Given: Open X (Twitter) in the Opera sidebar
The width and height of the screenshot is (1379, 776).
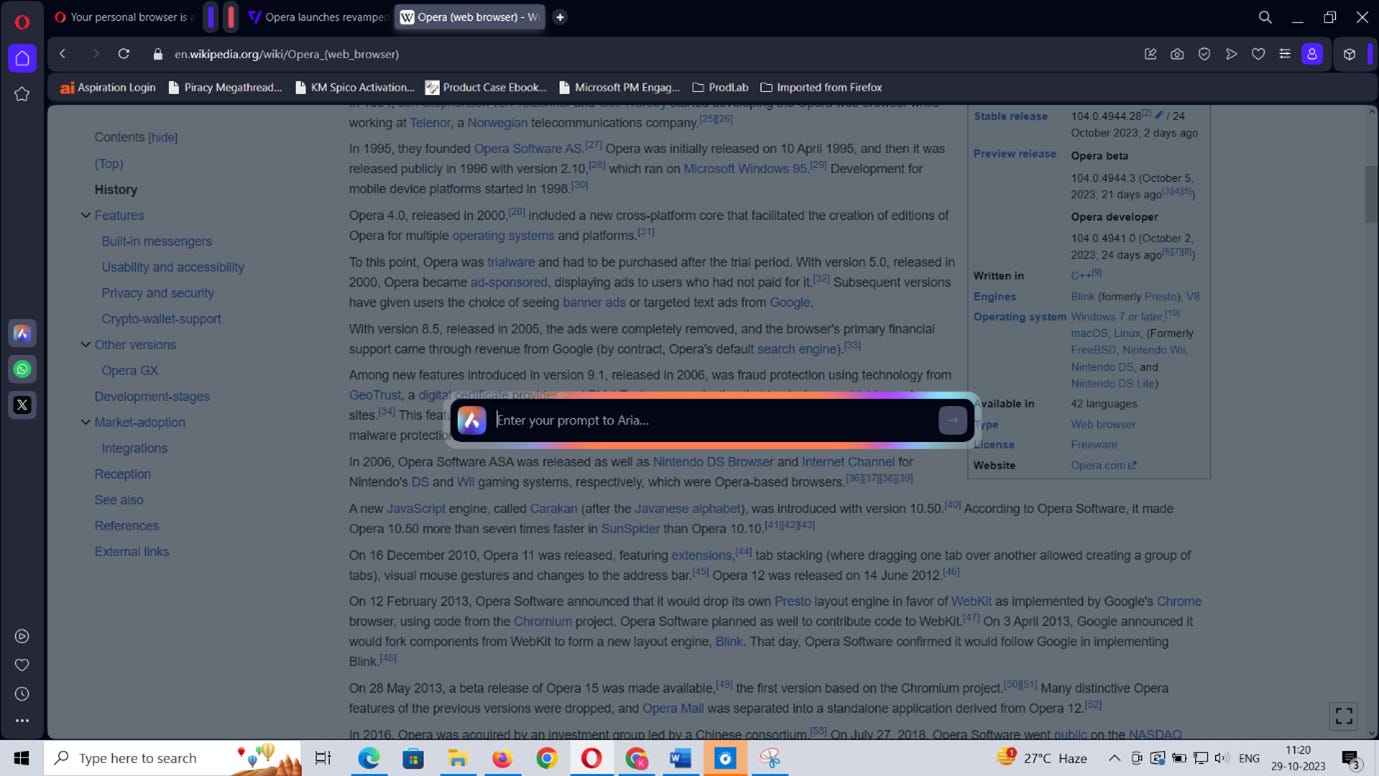Looking at the screenshot, I should point(22,405).
